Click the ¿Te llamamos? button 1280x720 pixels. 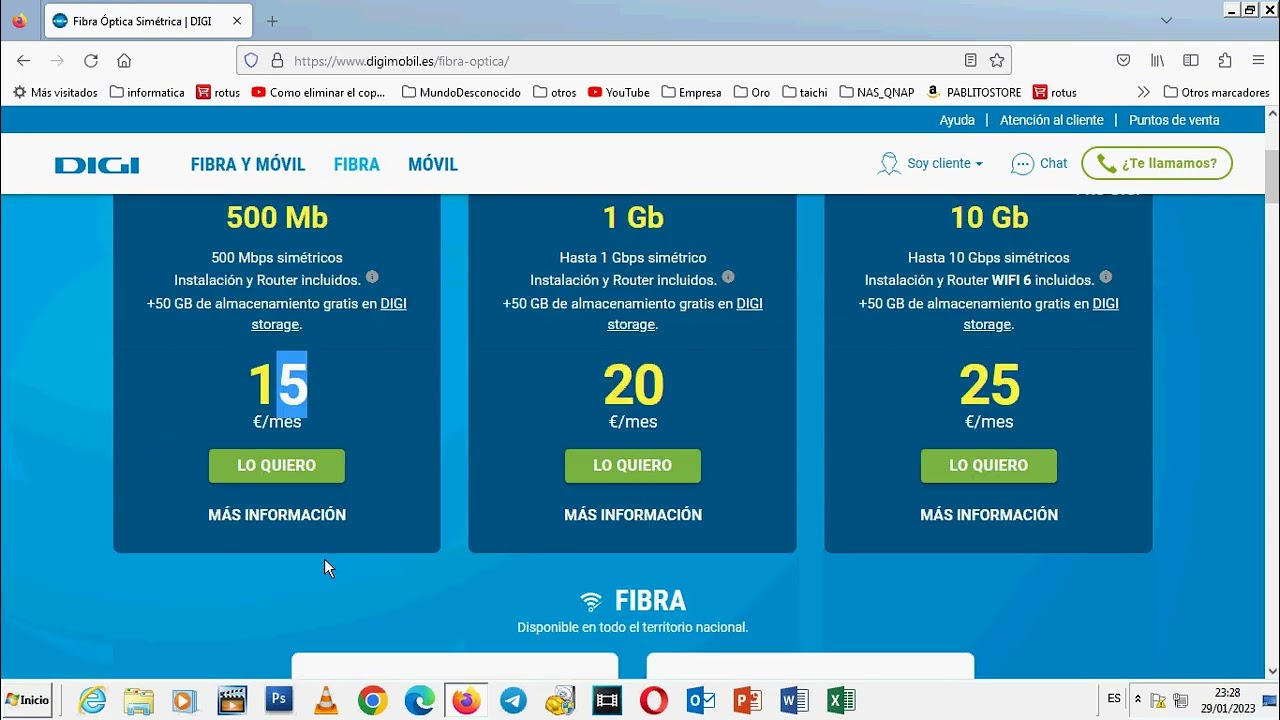click(x=1157, y=163)
